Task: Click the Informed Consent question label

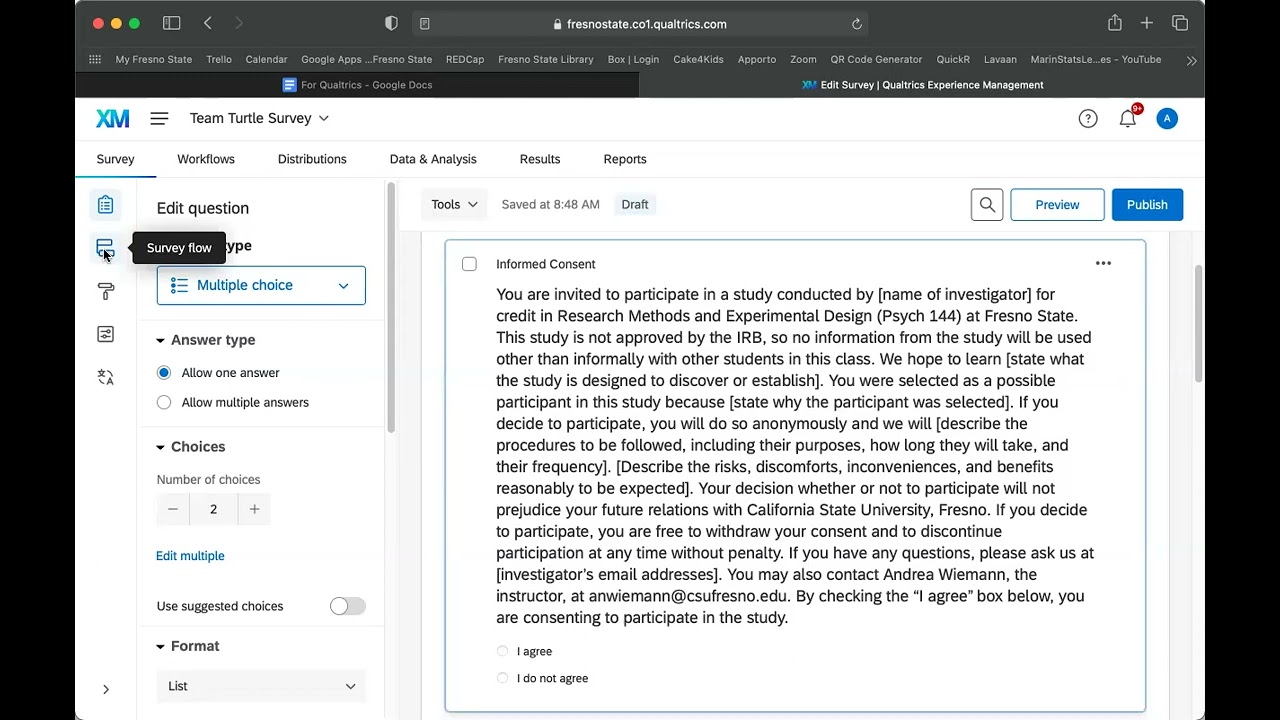Action: [546, 264]
